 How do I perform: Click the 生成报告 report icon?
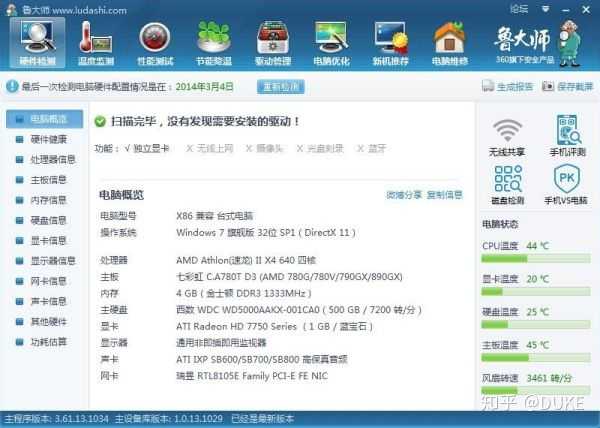coord(488,86)
